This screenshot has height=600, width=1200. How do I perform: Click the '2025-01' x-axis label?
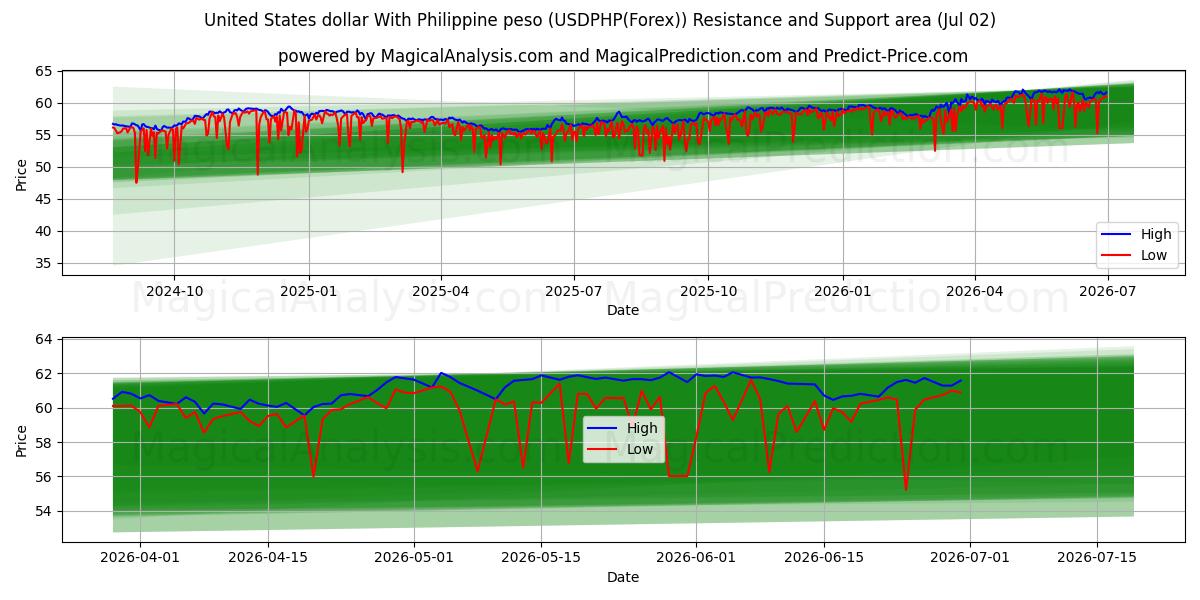coord(308,291)
